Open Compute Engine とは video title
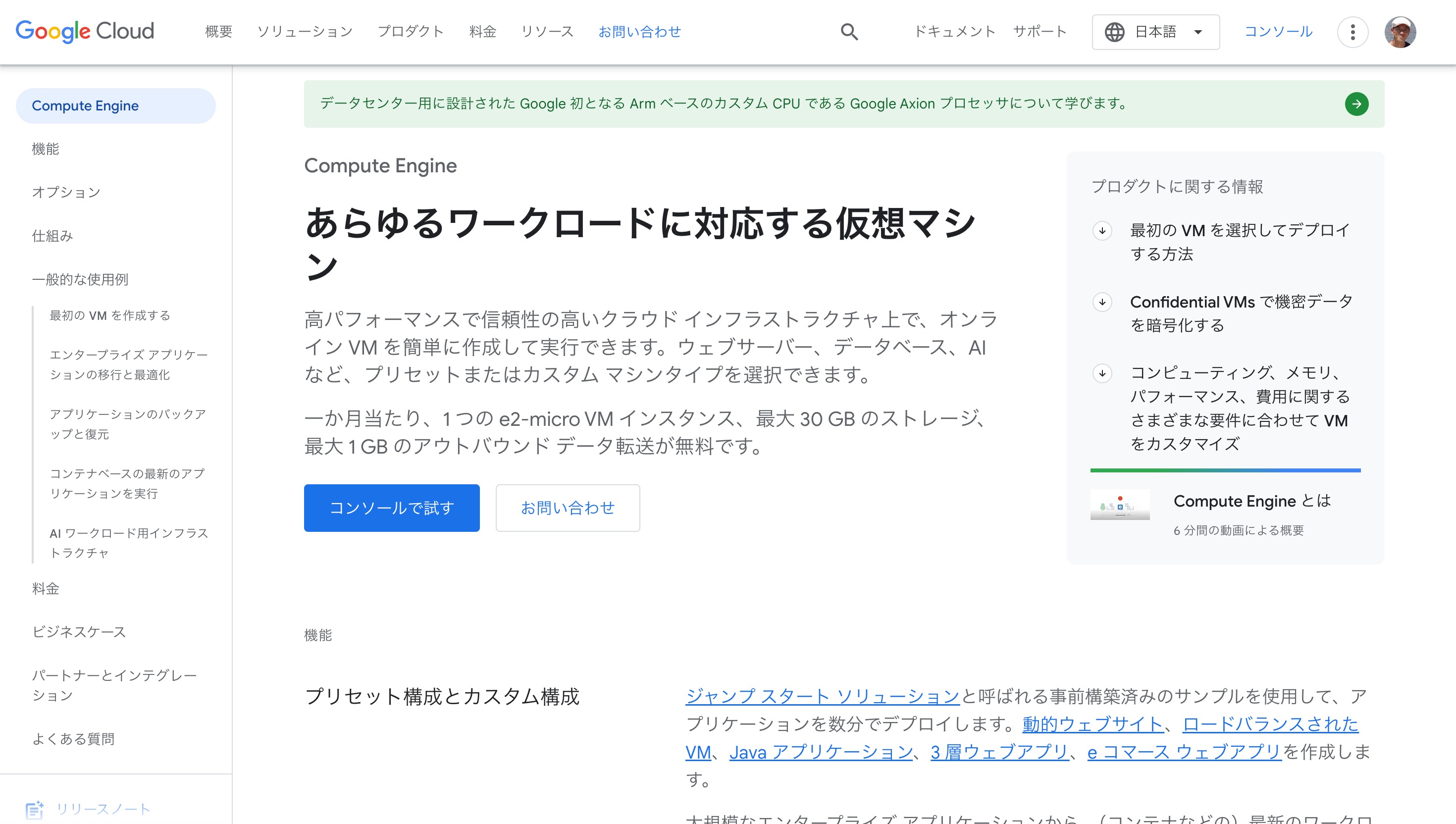The image size is (1456, 824). point(1252,501)
